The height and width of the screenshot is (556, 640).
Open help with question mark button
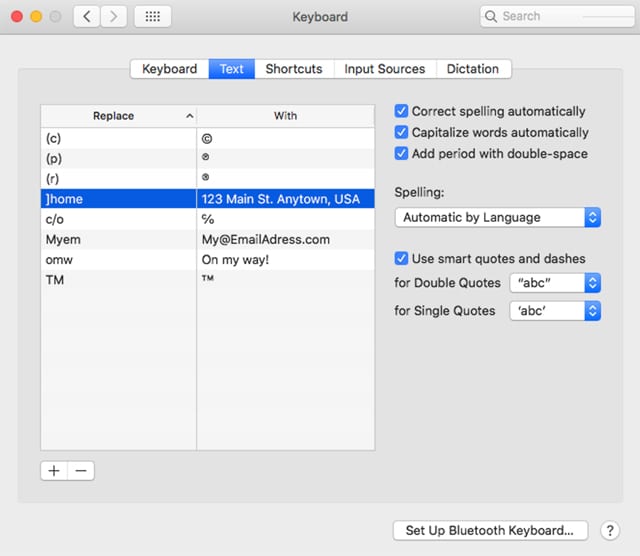pyautogui.click(x=609, y=531)
